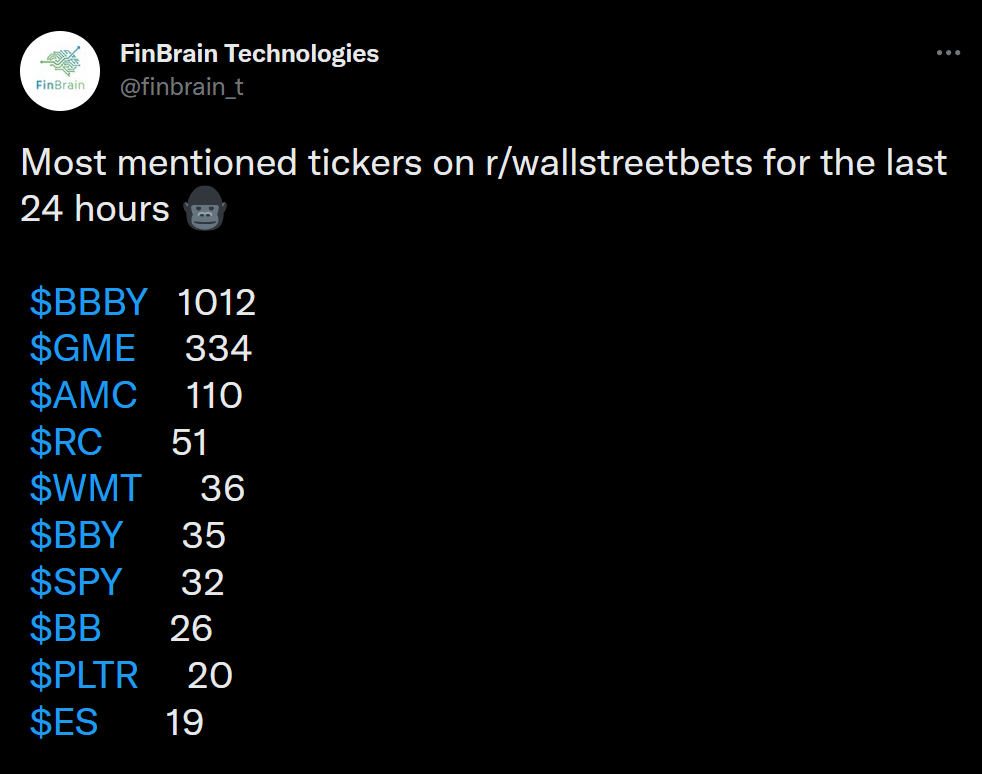This screenshot has width=982, height=774.
Task: Open the $WMT cashtag
Action: 86,488
